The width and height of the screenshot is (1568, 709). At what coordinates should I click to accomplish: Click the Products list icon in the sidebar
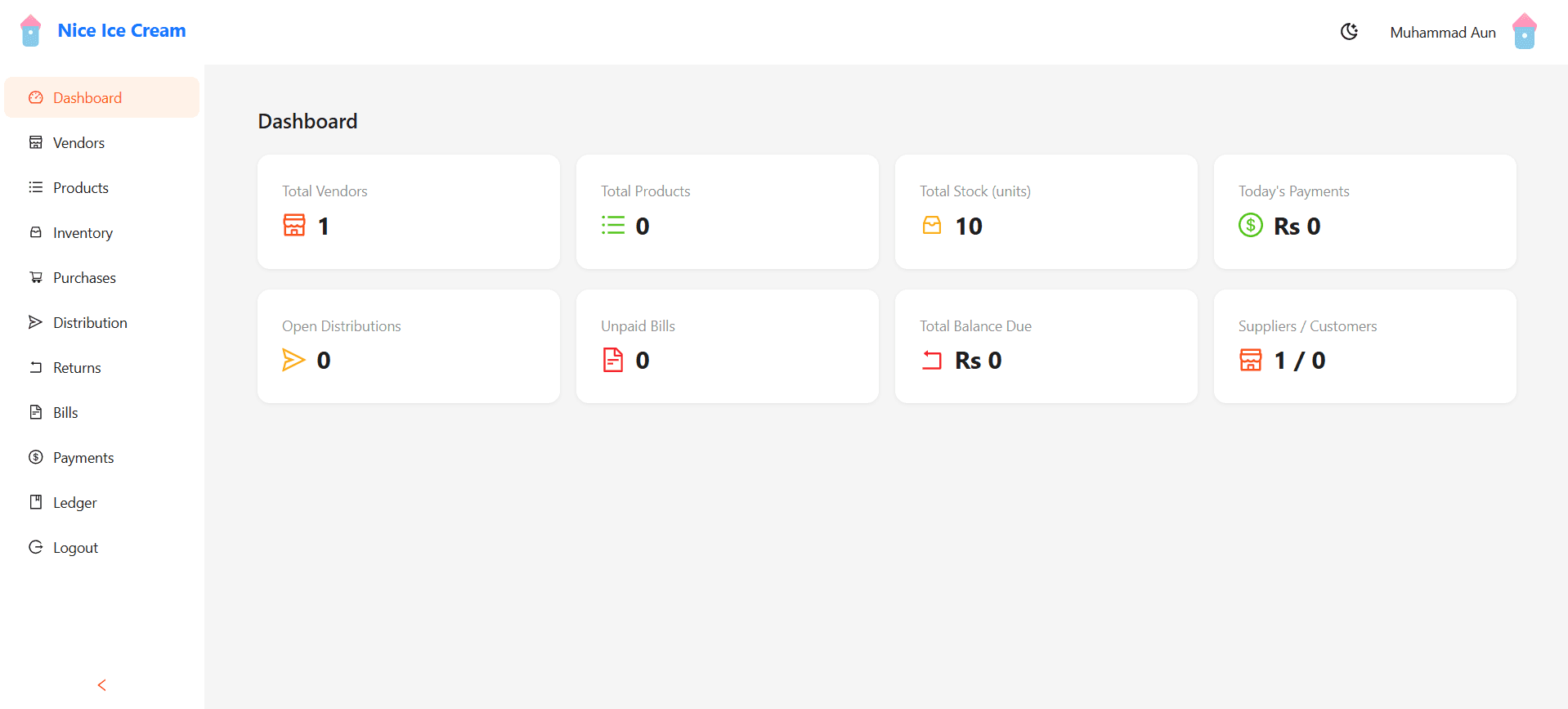36,188
